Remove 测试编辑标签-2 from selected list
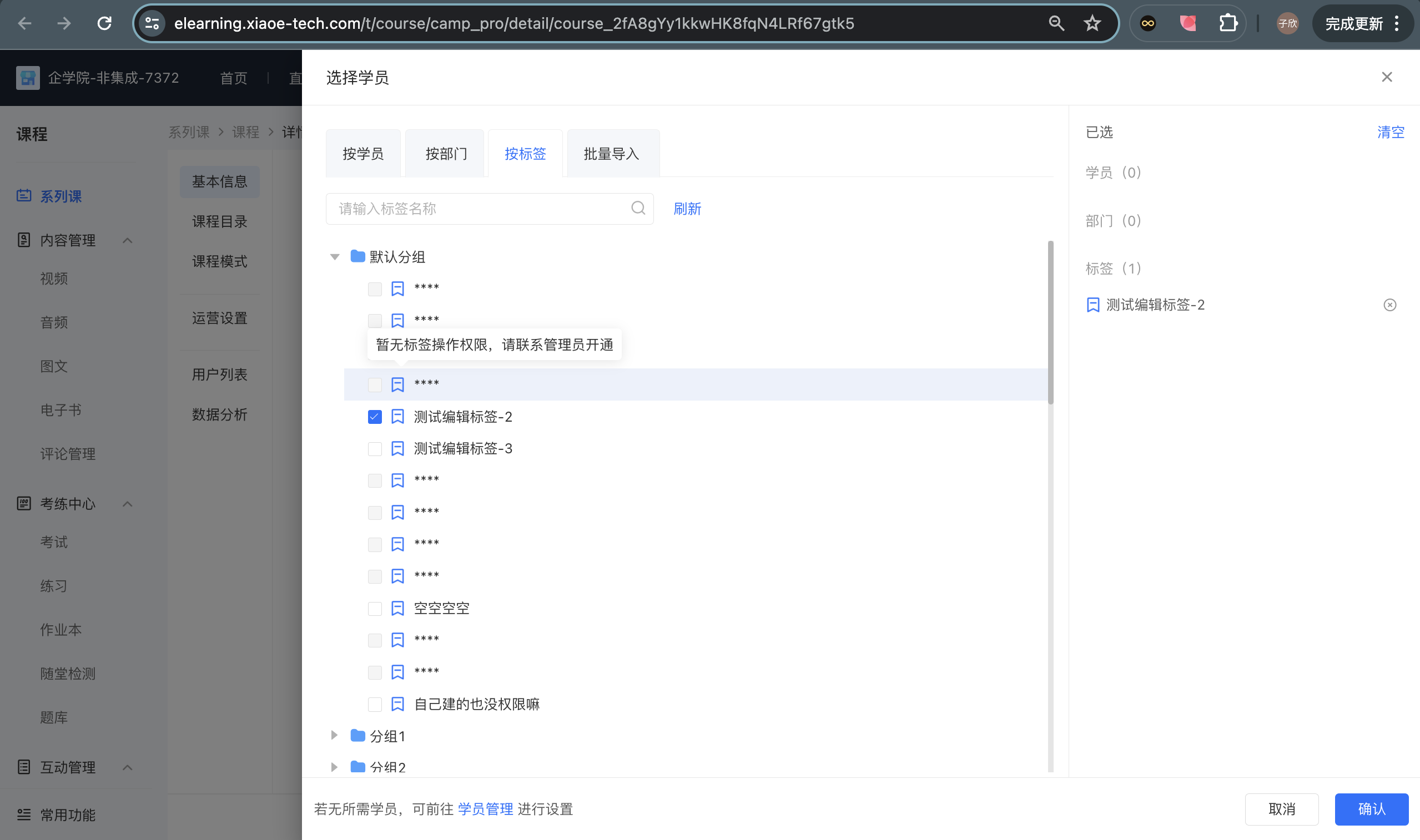The image size is (1420, 840). [1389, 305]
